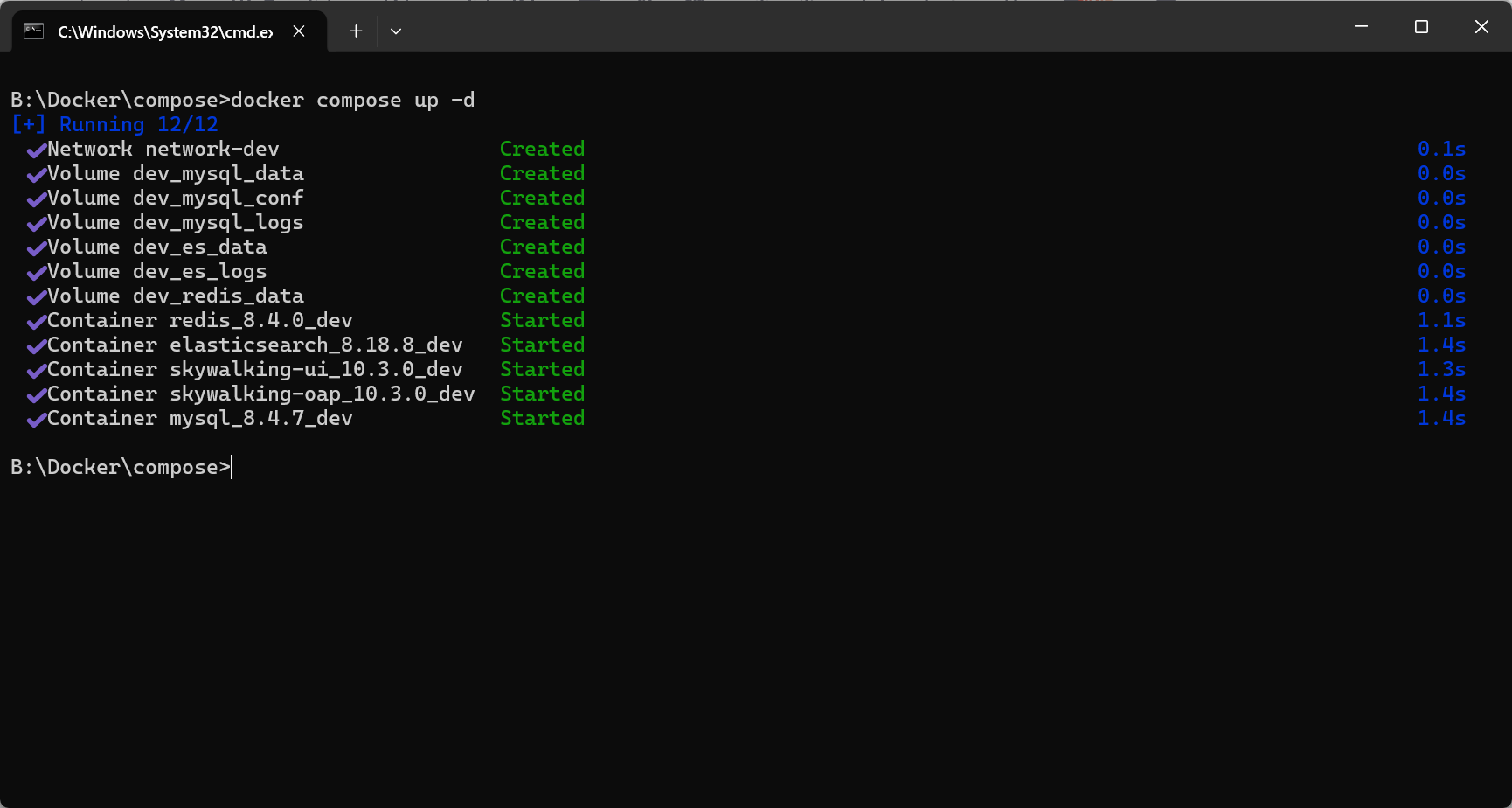Click the 0.1s duration for network-dev
This screenshot has height=808, width=1512.
coord(1441,149)
